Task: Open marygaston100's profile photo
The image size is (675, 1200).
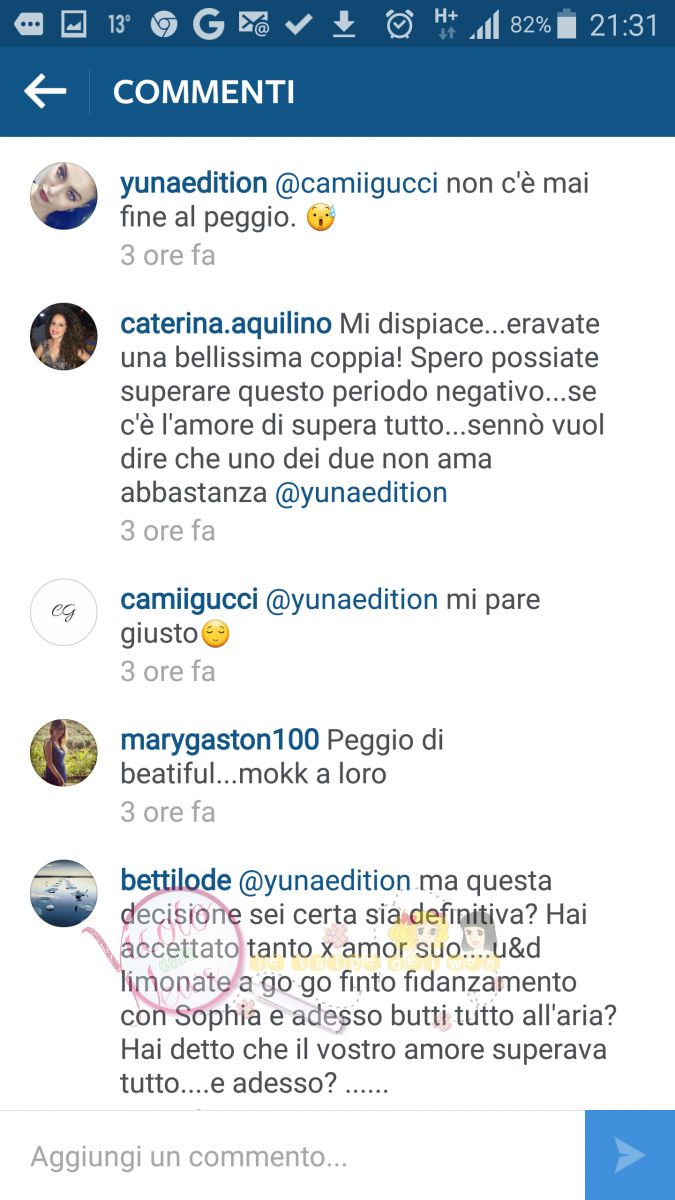Action: [64, 753]
